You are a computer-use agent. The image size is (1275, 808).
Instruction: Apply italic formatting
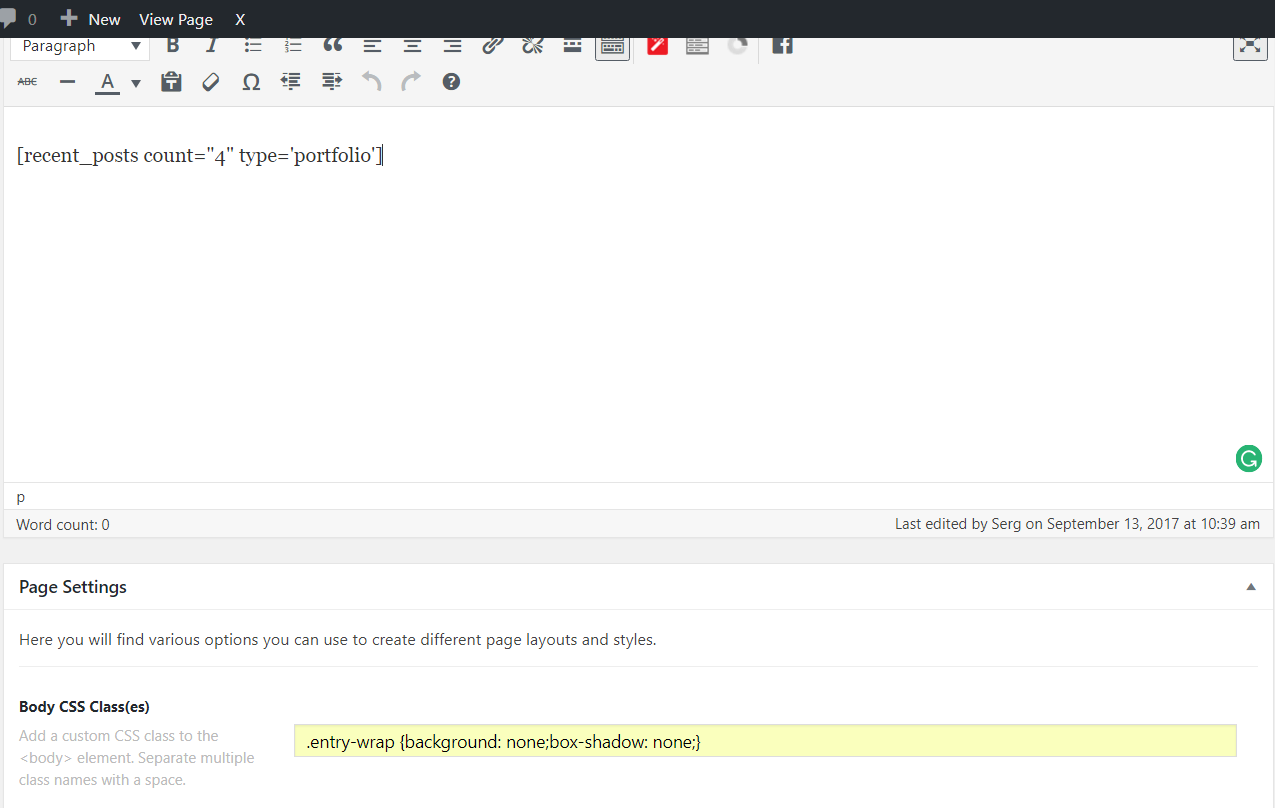click(212, 46)
